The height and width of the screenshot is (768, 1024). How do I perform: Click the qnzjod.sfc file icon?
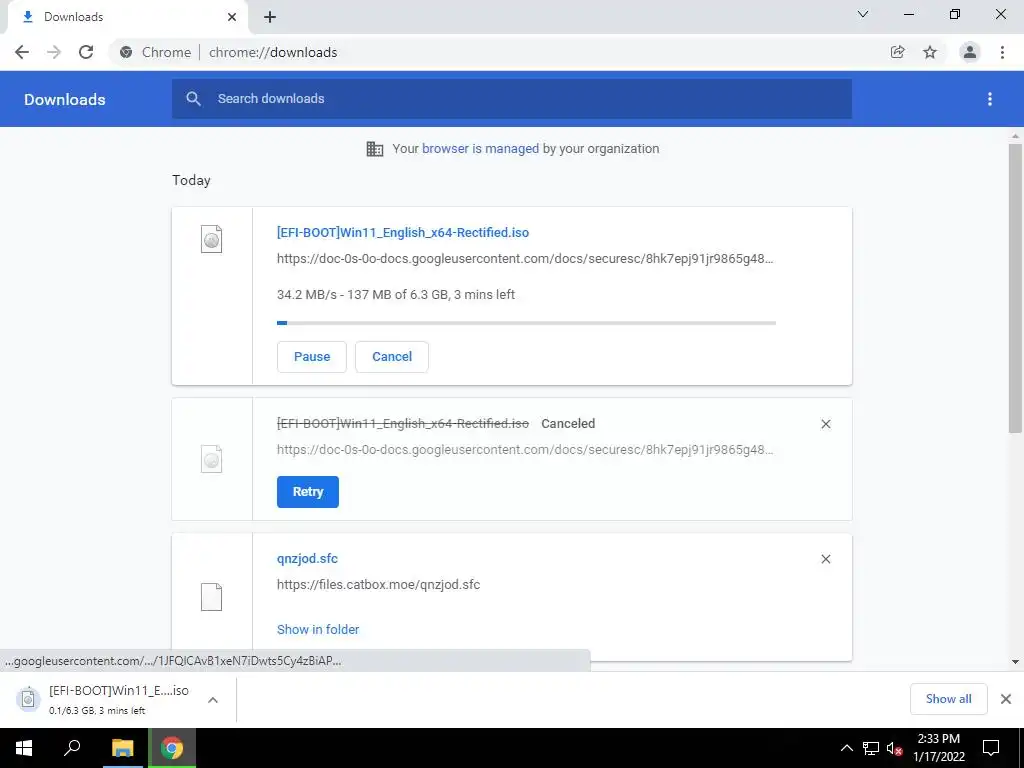point(212,597)
